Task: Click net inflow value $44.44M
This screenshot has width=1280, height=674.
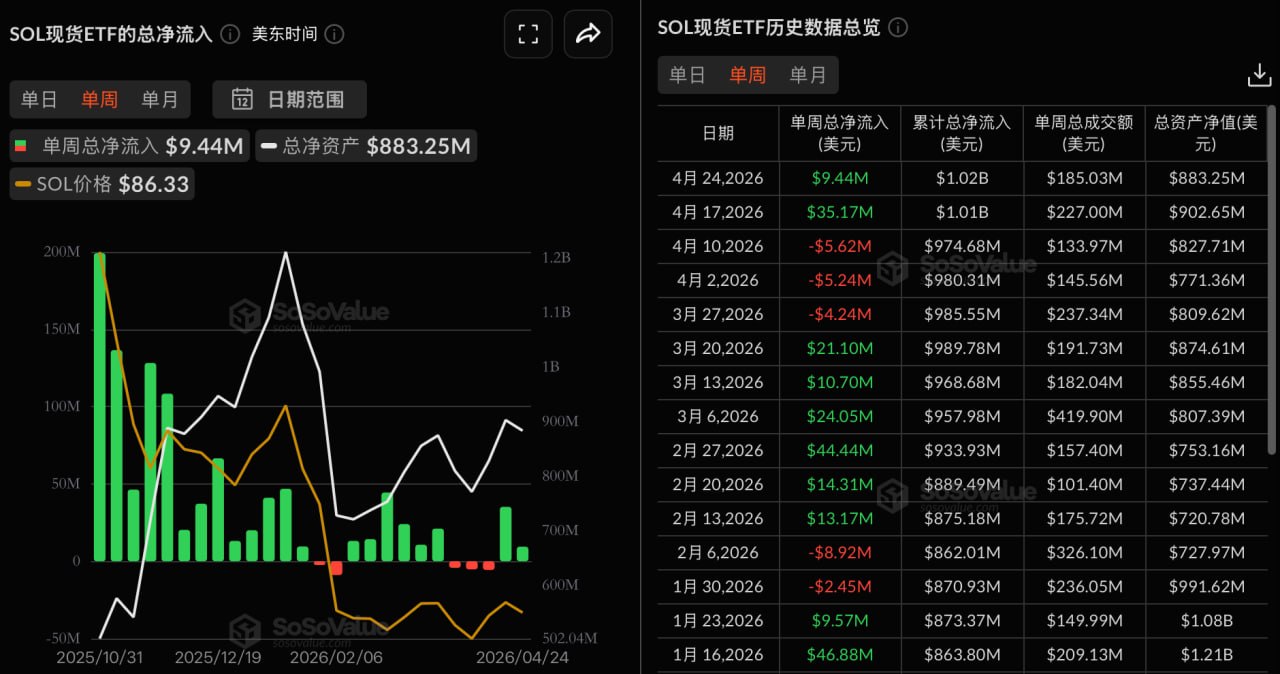Action: coord(840,450)
